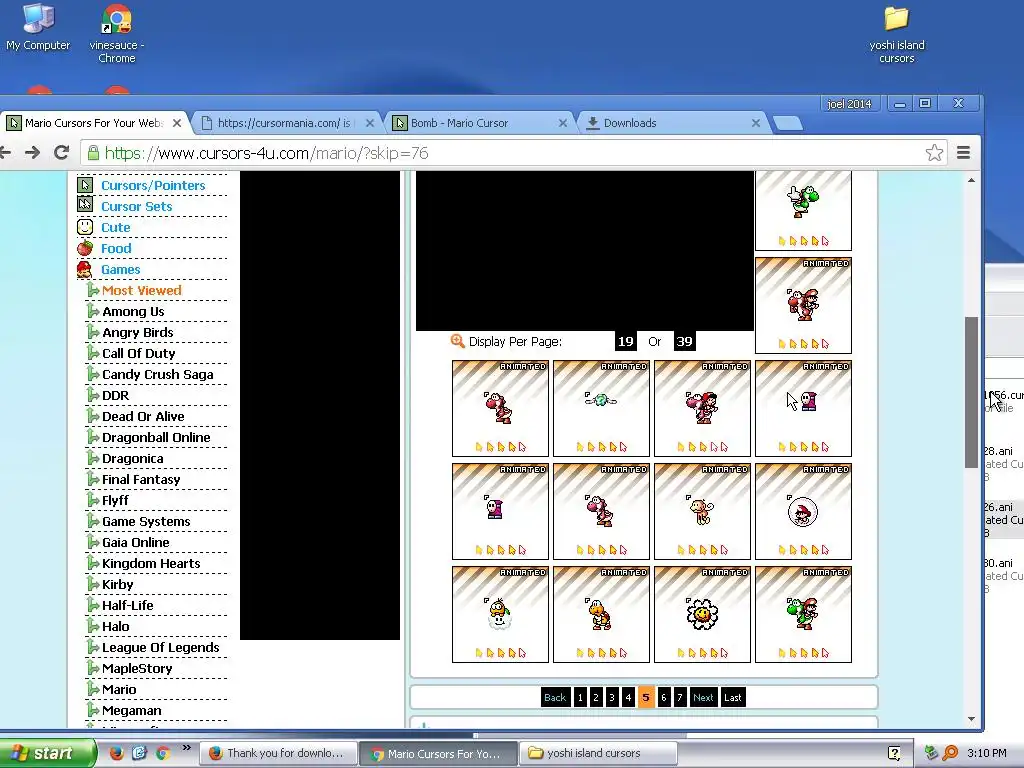Click the browser forward arrow
This screenshot has height=768, width=1024.
click(x=32, y=153)
